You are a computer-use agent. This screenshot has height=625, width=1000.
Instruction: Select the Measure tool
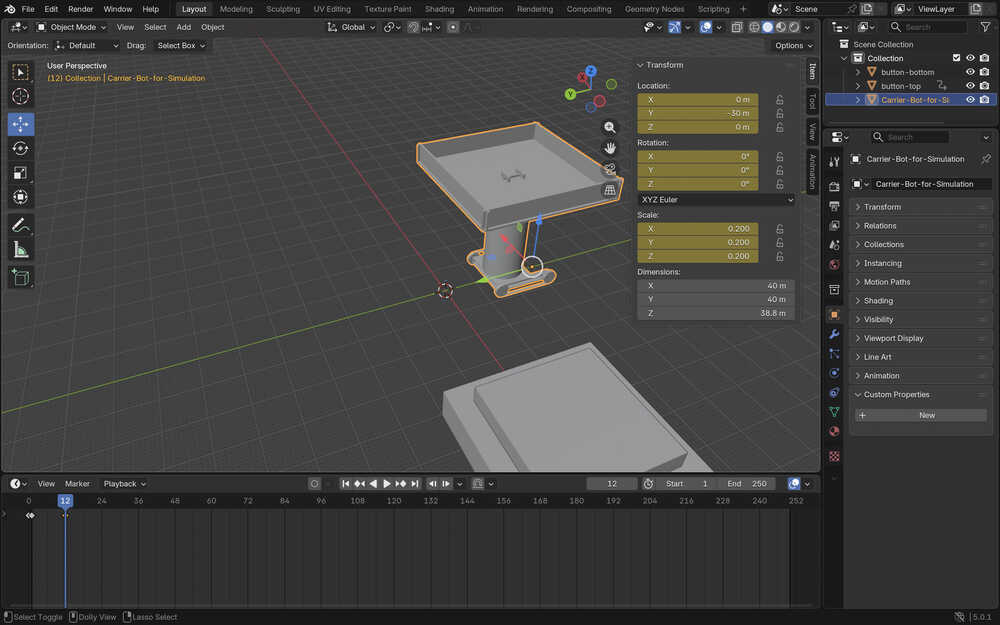click(x=20, y=249)
